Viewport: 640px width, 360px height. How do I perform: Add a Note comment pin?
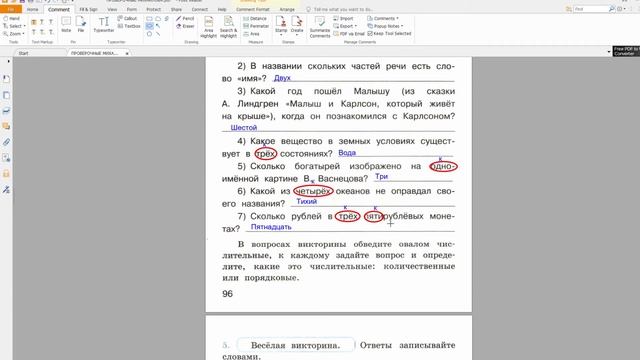click(66, 24)
